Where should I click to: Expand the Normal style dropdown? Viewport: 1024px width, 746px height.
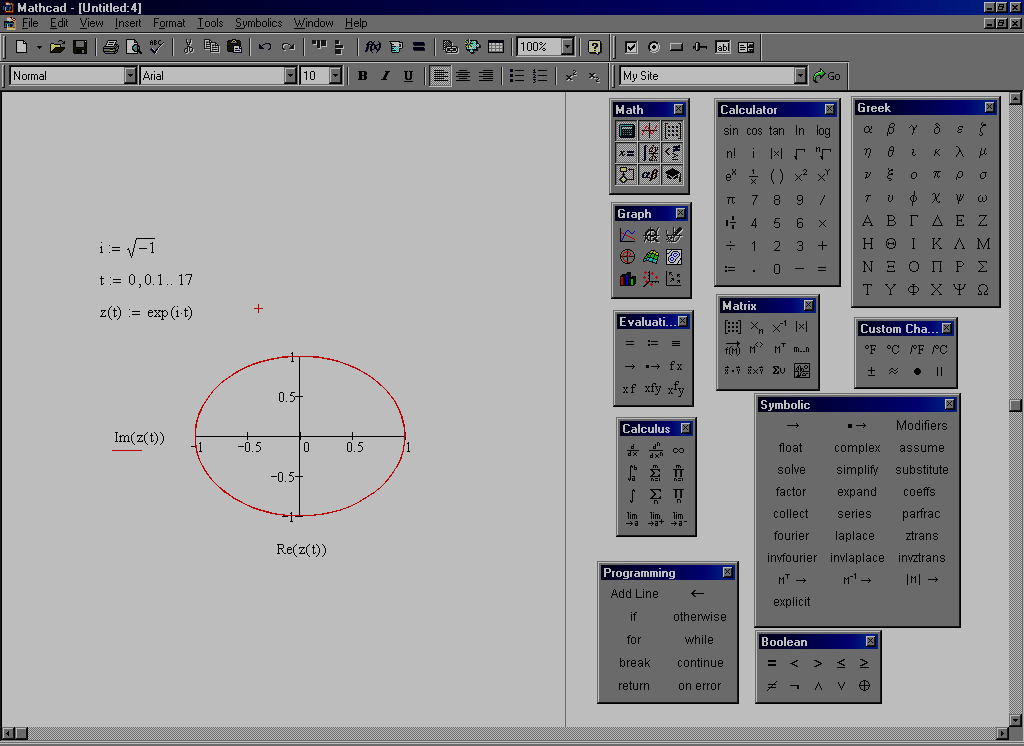click(130, 76)
